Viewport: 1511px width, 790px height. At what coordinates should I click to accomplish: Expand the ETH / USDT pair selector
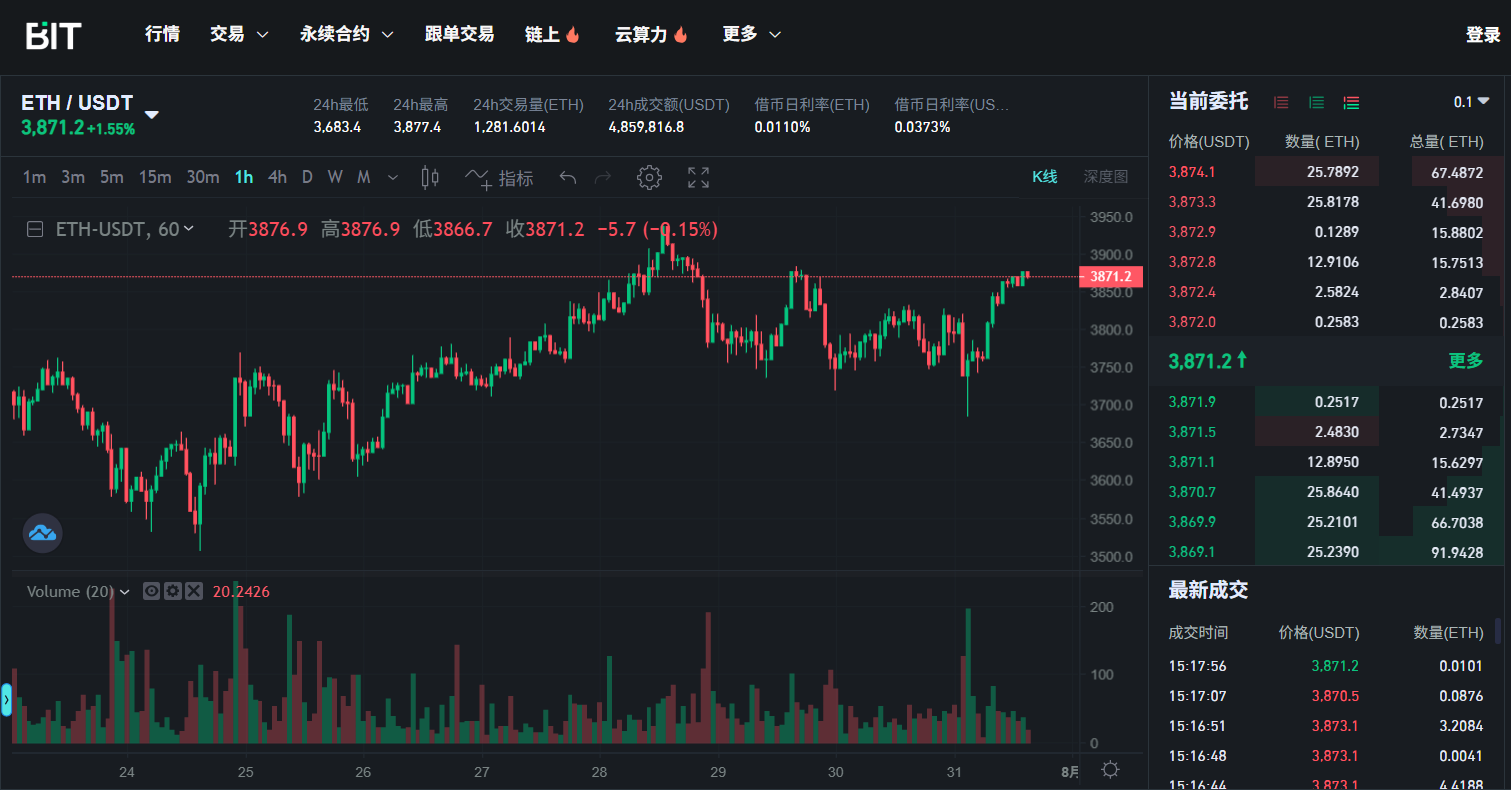coord(151,114)
